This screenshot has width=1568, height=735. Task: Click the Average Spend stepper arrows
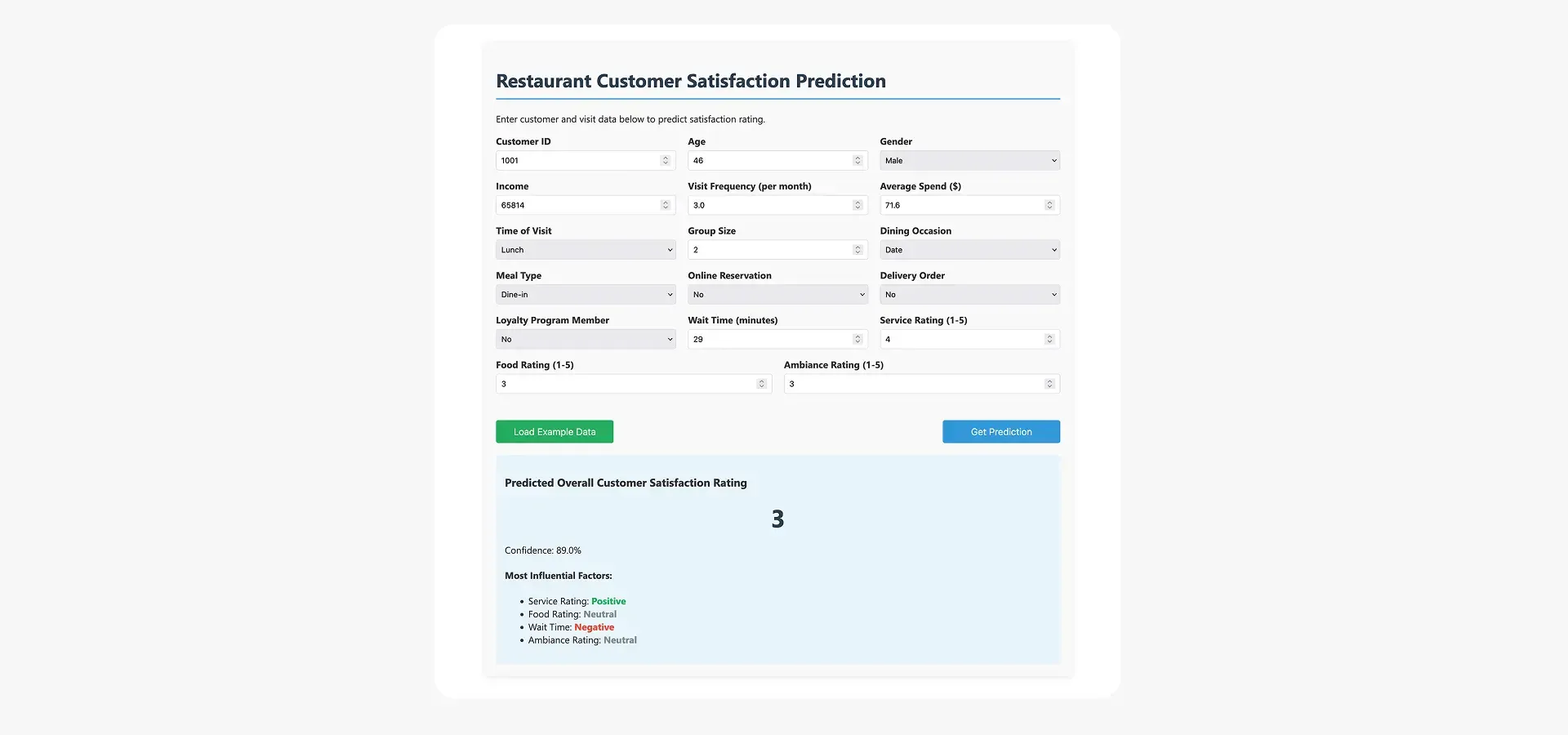point(1049,205)
